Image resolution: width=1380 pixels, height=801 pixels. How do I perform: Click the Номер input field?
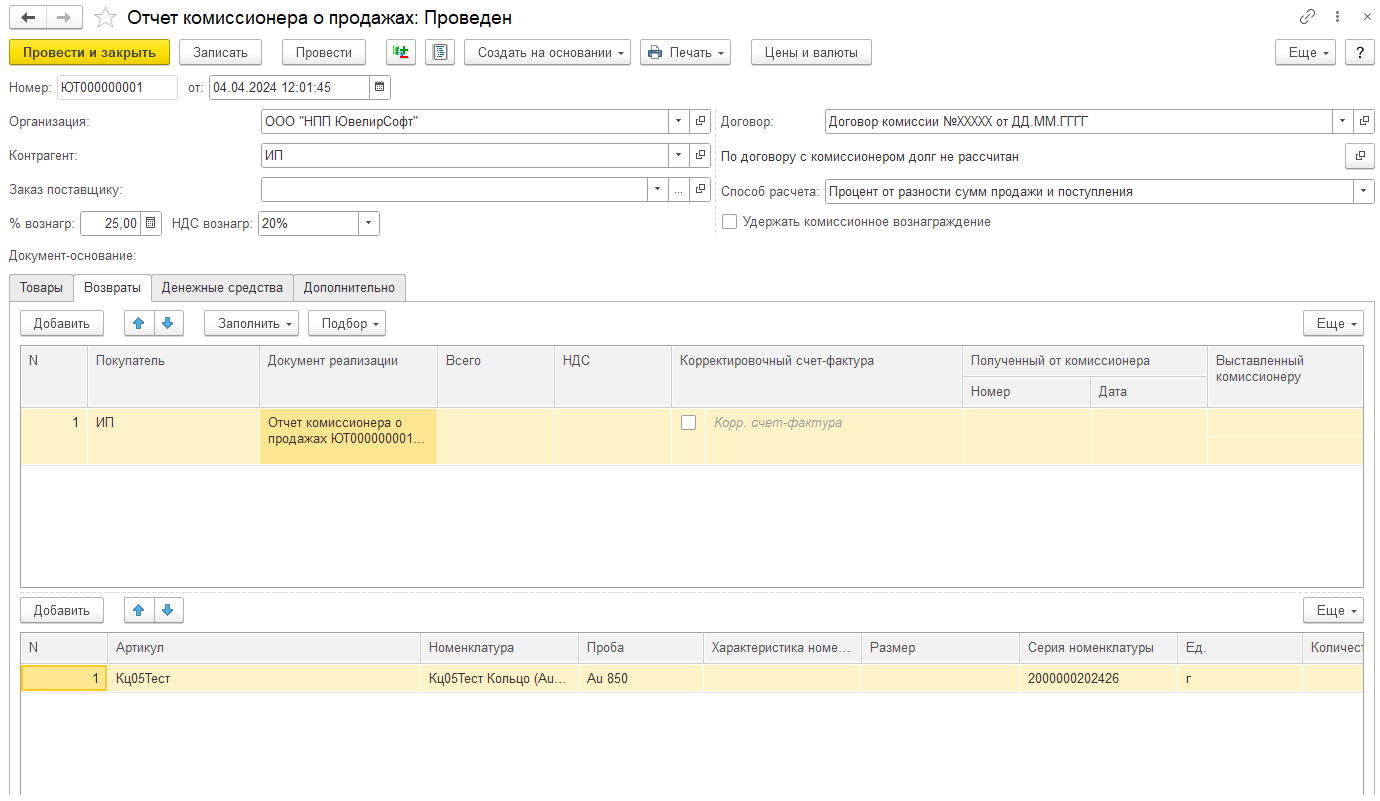tap(117, 87)
